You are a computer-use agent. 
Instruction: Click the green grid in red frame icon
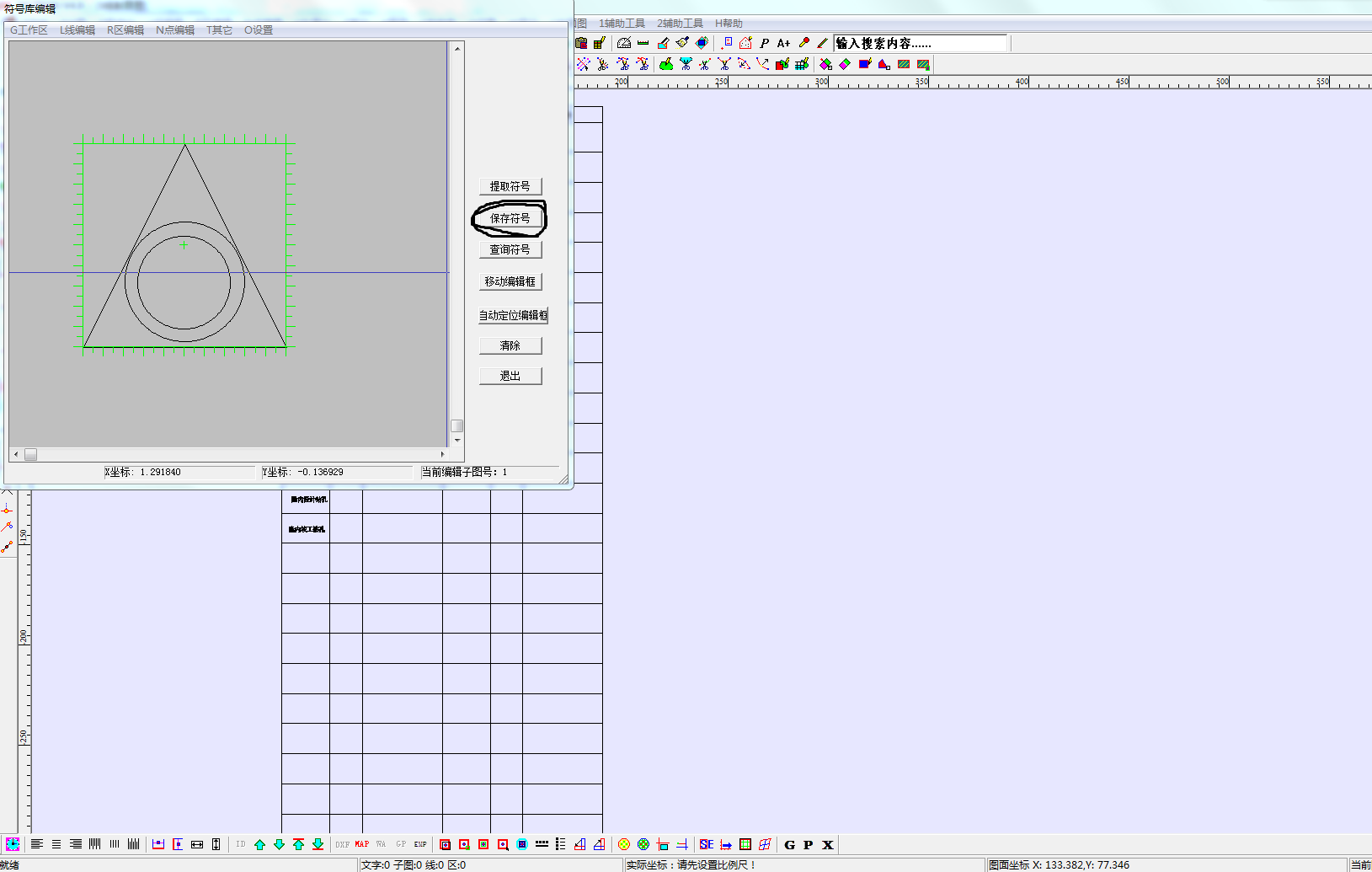(x=745, y=844)
